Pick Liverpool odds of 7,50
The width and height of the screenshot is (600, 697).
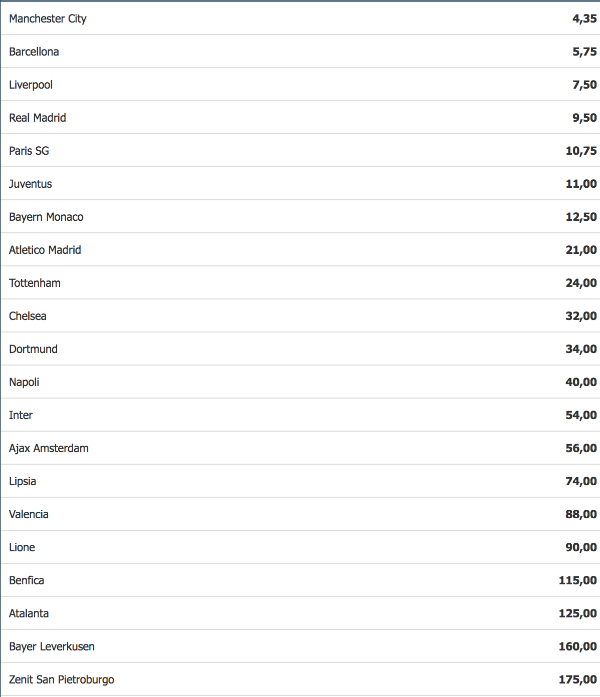(x=584, y=85)
